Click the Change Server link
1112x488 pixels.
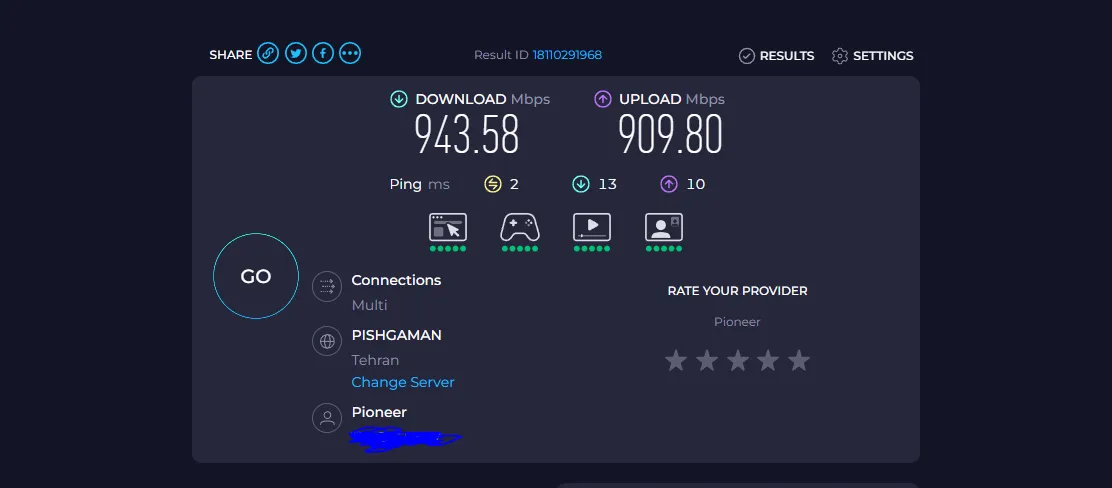403,382
